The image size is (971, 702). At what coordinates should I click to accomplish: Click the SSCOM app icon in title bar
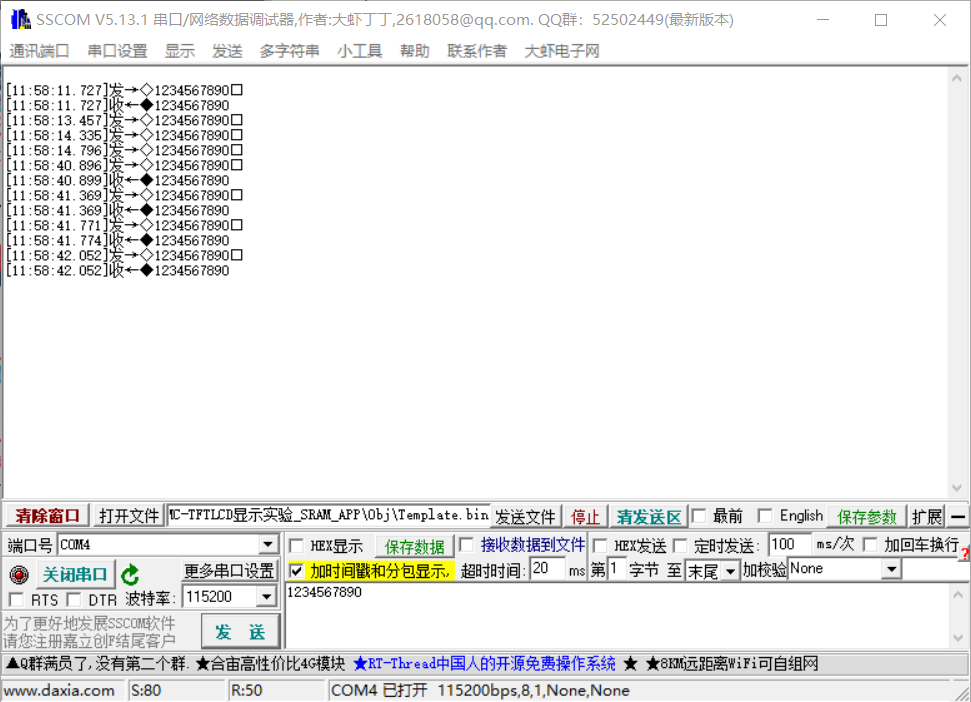[x=18, y=18]
